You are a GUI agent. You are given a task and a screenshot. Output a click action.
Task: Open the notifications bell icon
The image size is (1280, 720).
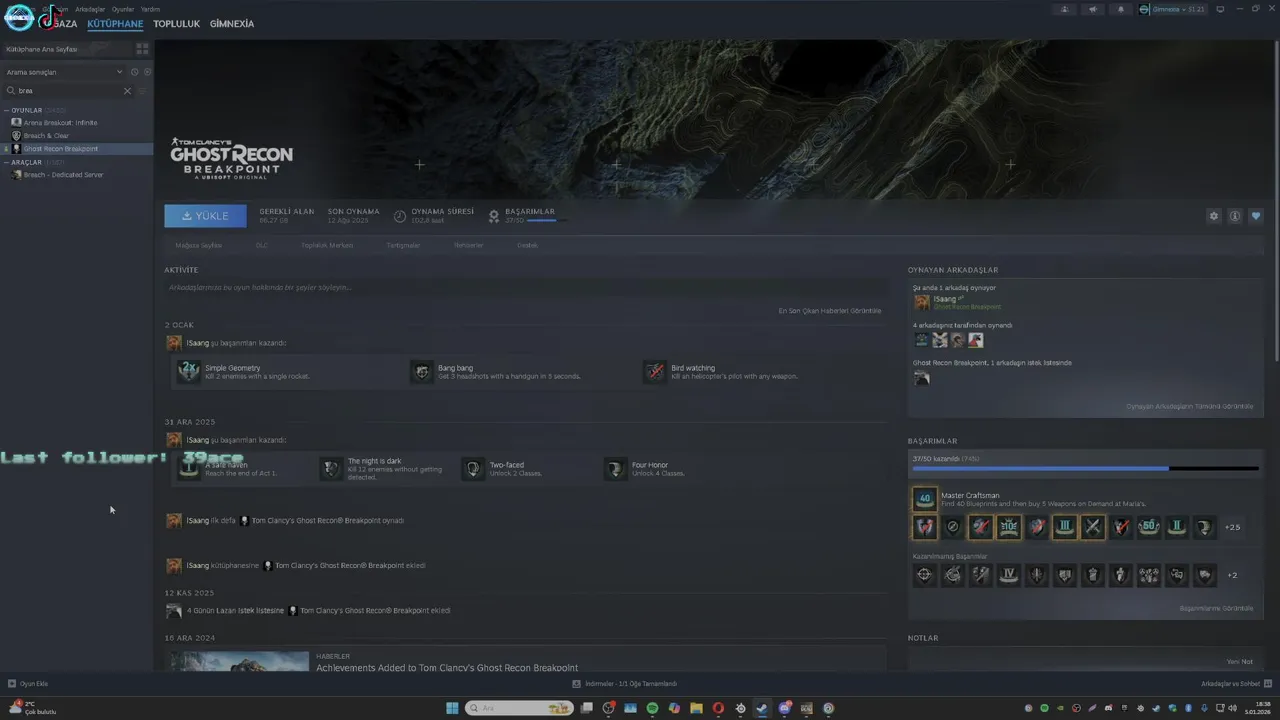coord(1120,9)
